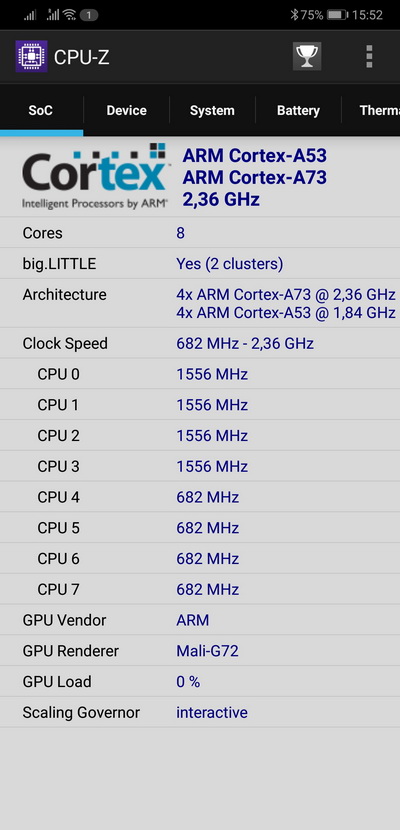
Task: Tap the notification count badge
Action: click(89, 15)
